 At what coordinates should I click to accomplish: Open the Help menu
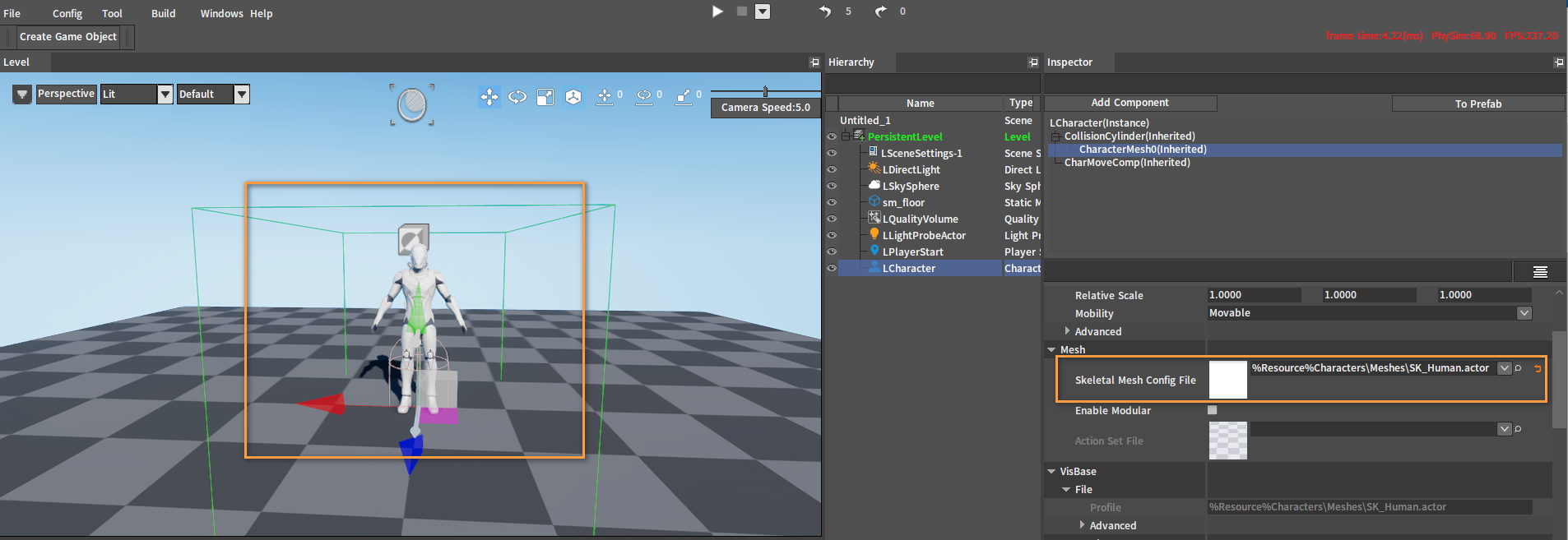(262, 14)
